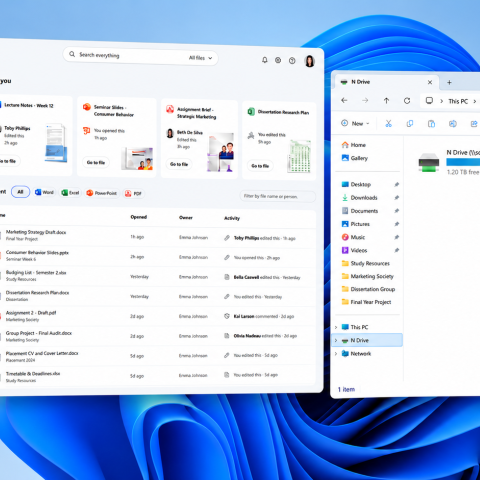Screen dimensions: 480x480
Task: Click the Filter by file name or person field
Action: coord(277,196)
